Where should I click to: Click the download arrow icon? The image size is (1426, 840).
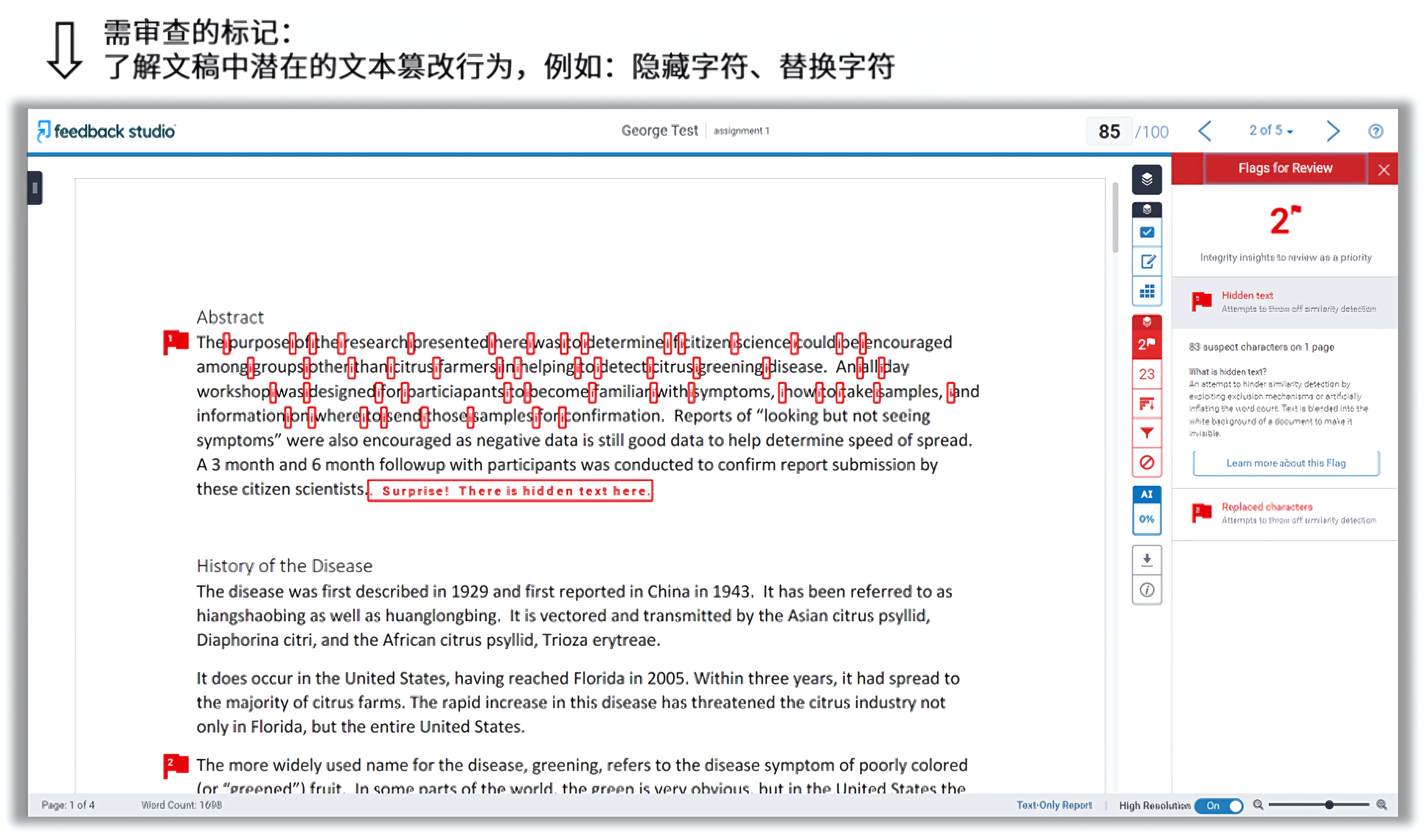pyautogui.click(x=1146, y=560)
